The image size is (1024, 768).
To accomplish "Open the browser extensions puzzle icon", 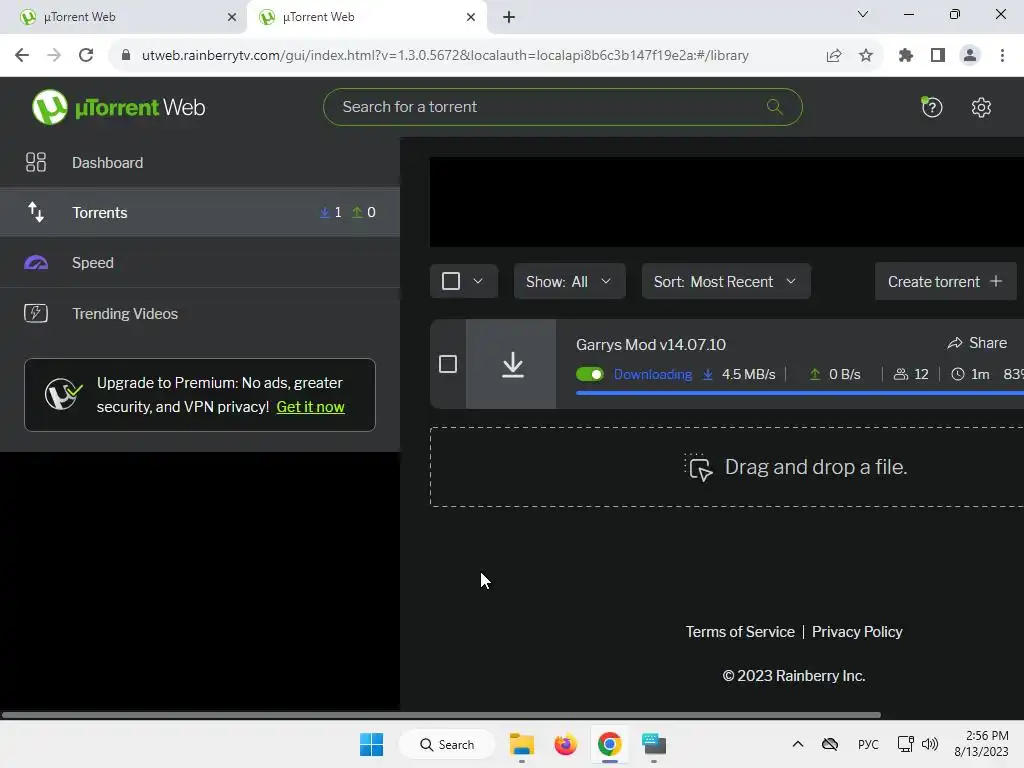I will click(906, 55).
